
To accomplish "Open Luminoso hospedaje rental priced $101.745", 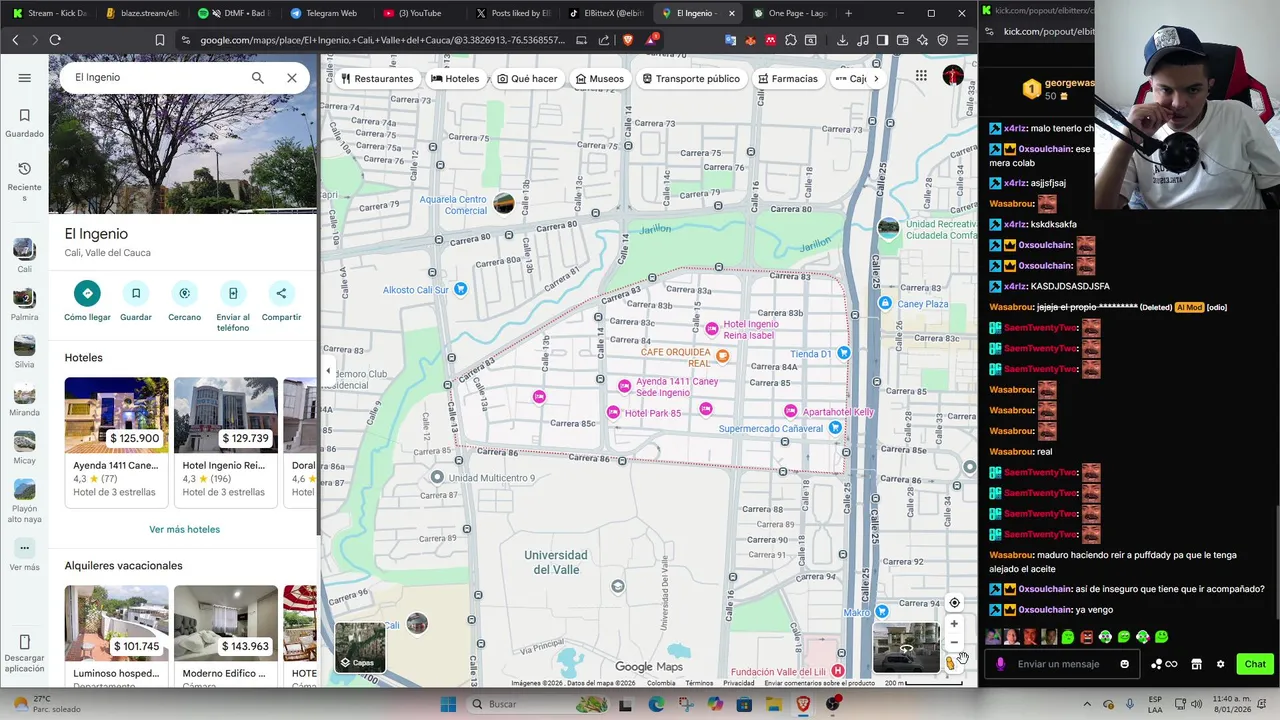I will click(x=116, y=634).
